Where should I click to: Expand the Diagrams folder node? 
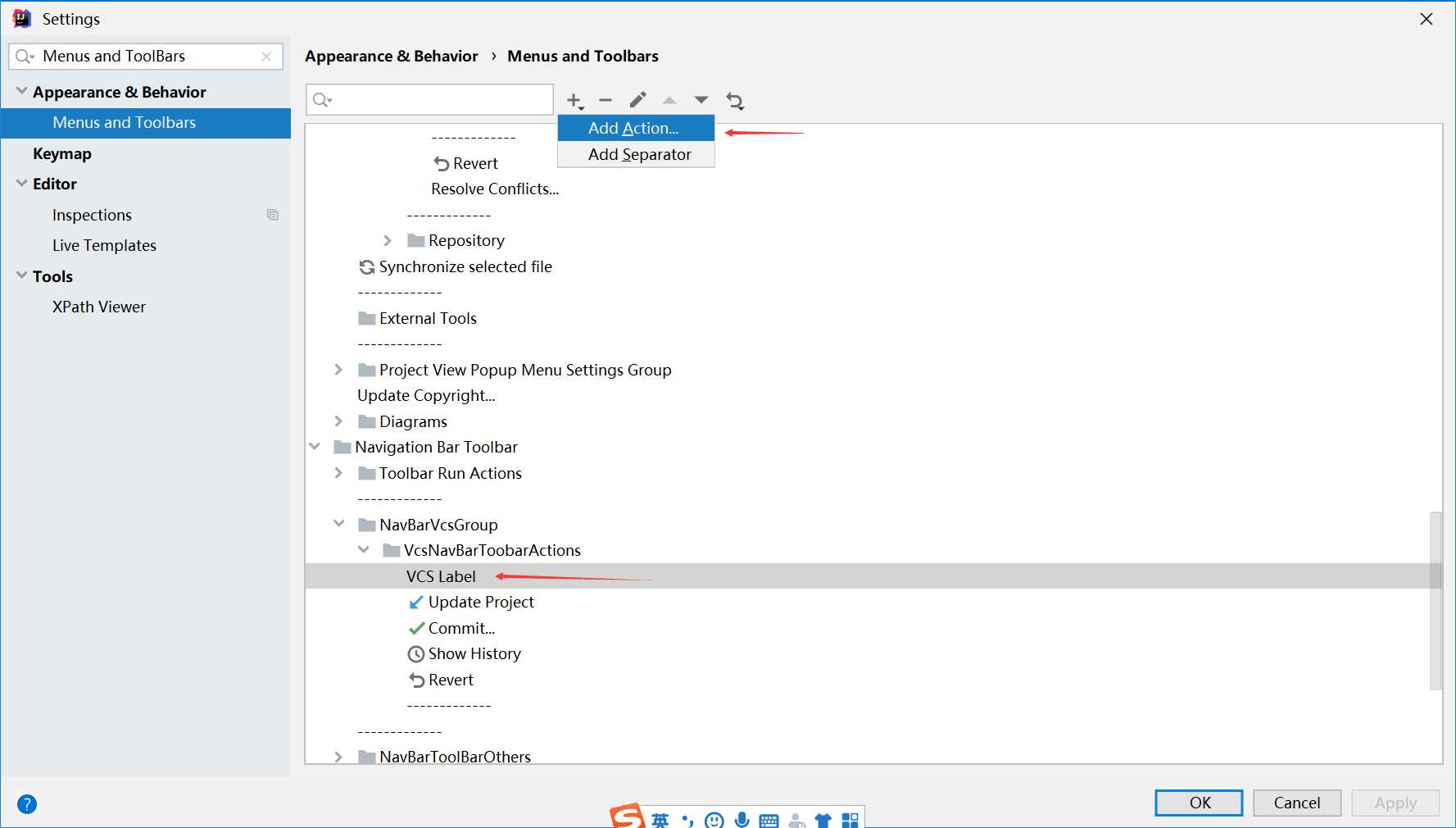point(338,421)
